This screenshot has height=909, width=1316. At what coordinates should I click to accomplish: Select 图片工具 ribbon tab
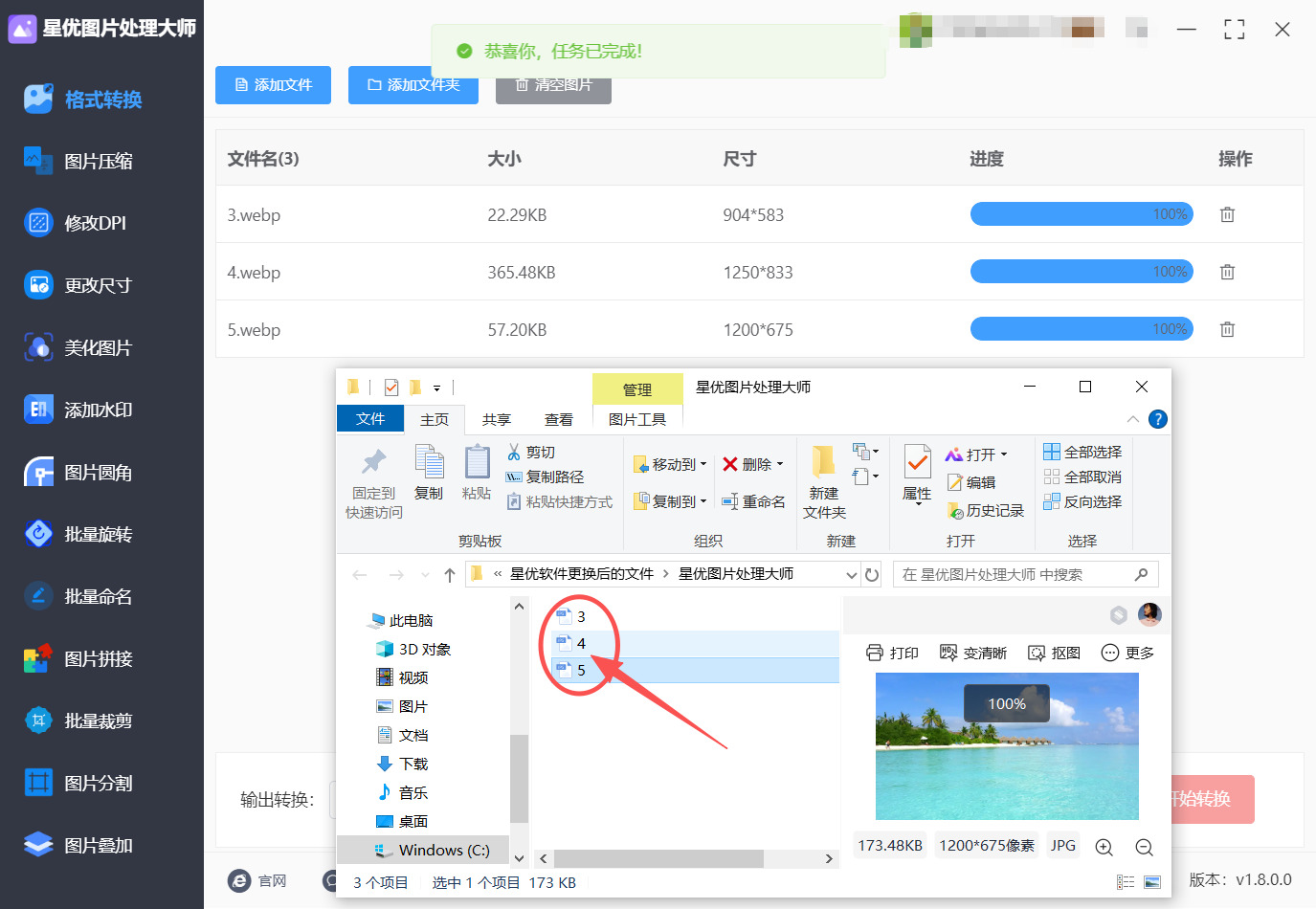637,419
